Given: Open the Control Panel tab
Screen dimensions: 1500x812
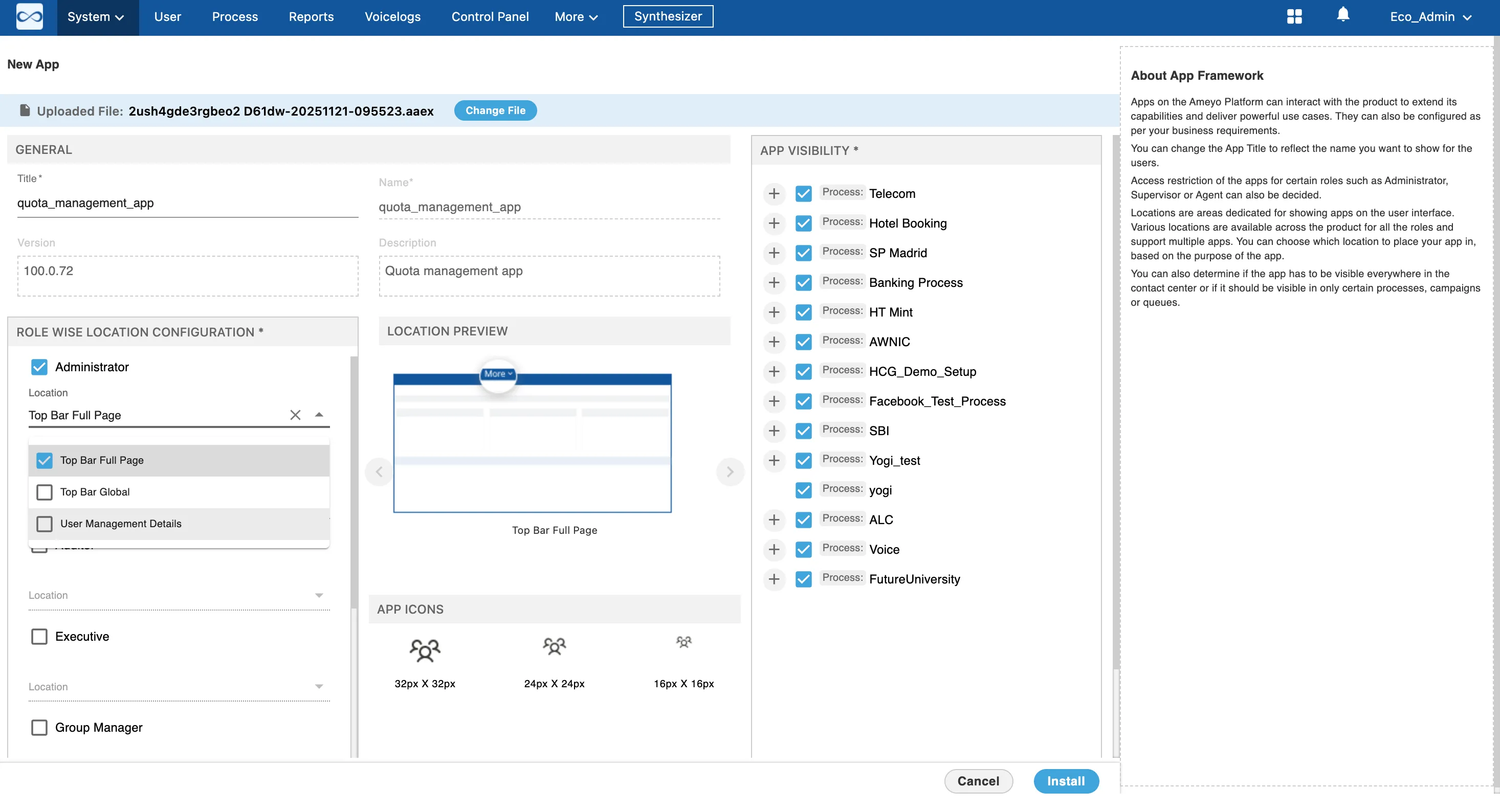Looking at the screenshot, I should [490, 17].
